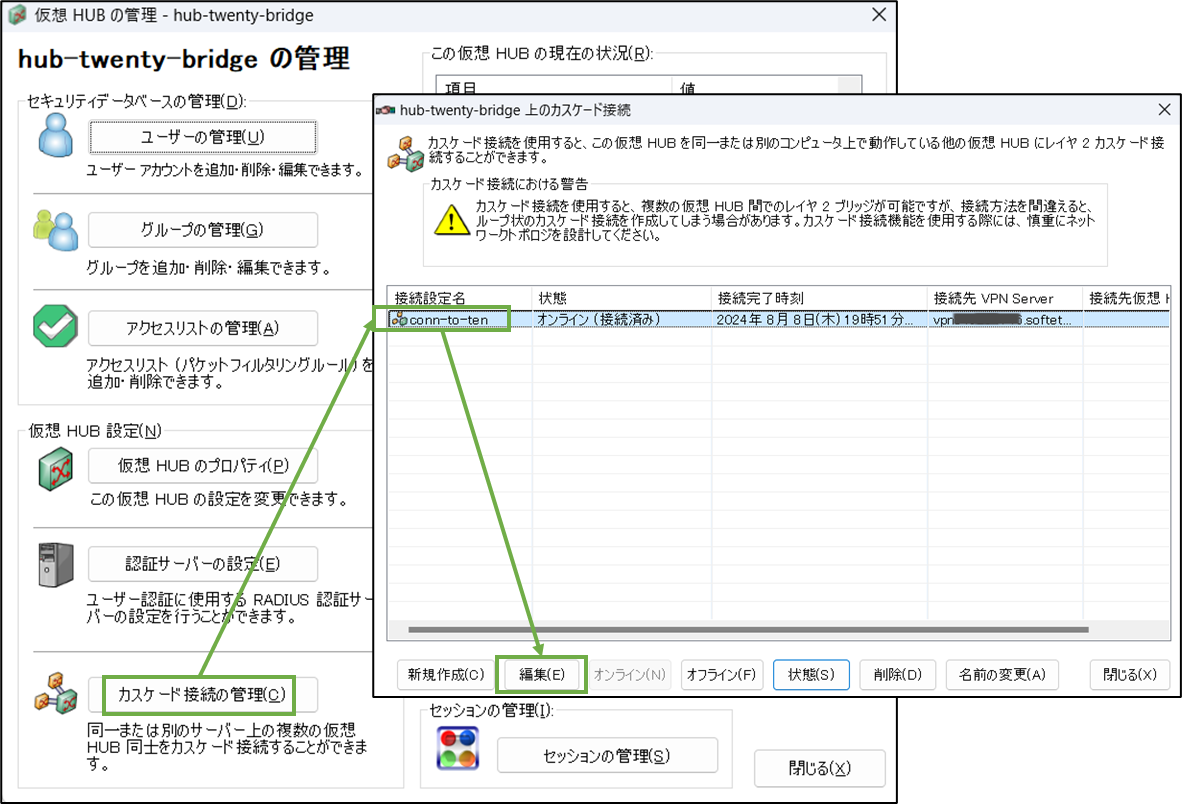1182x804 pixels.
Task: Open ユーザーの管理 (User Management)
Action: click(202, 137)
